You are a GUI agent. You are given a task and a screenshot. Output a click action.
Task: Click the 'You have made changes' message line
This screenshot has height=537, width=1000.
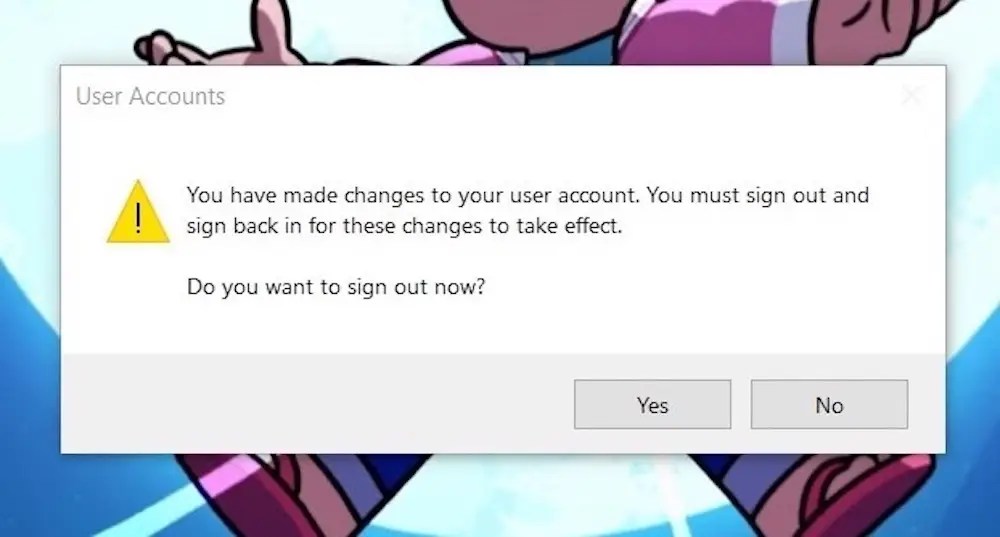click(x=527, y=195)
